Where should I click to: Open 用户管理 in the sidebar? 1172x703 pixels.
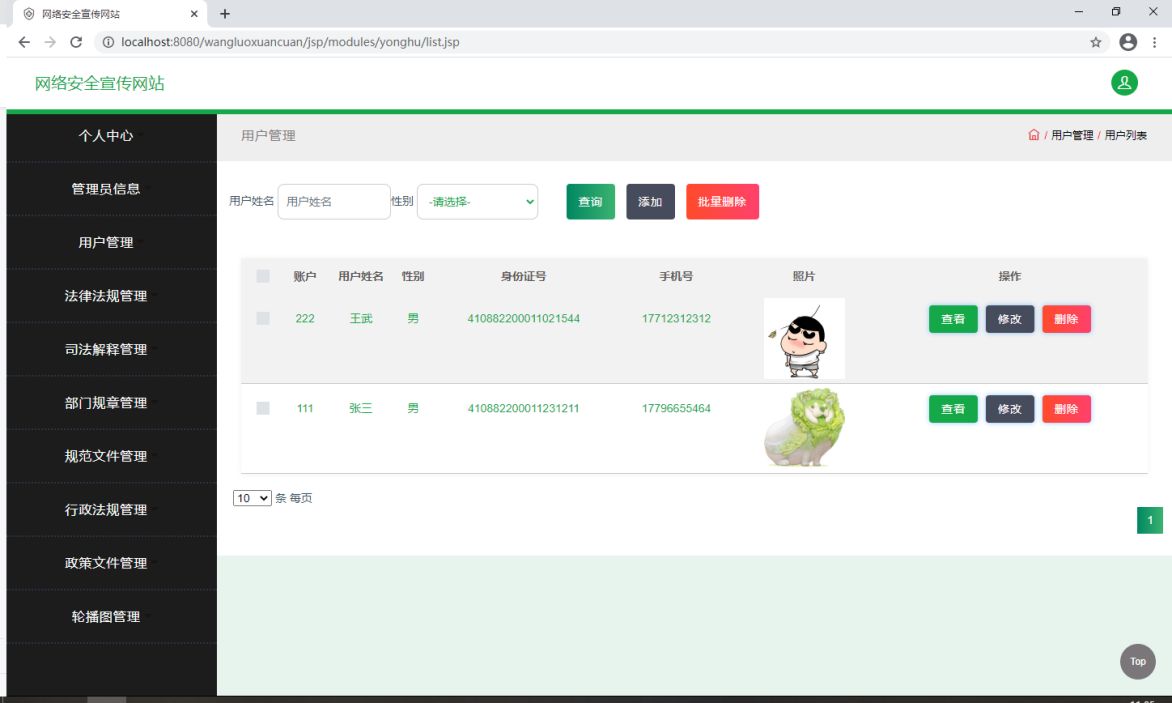point(106,242)
